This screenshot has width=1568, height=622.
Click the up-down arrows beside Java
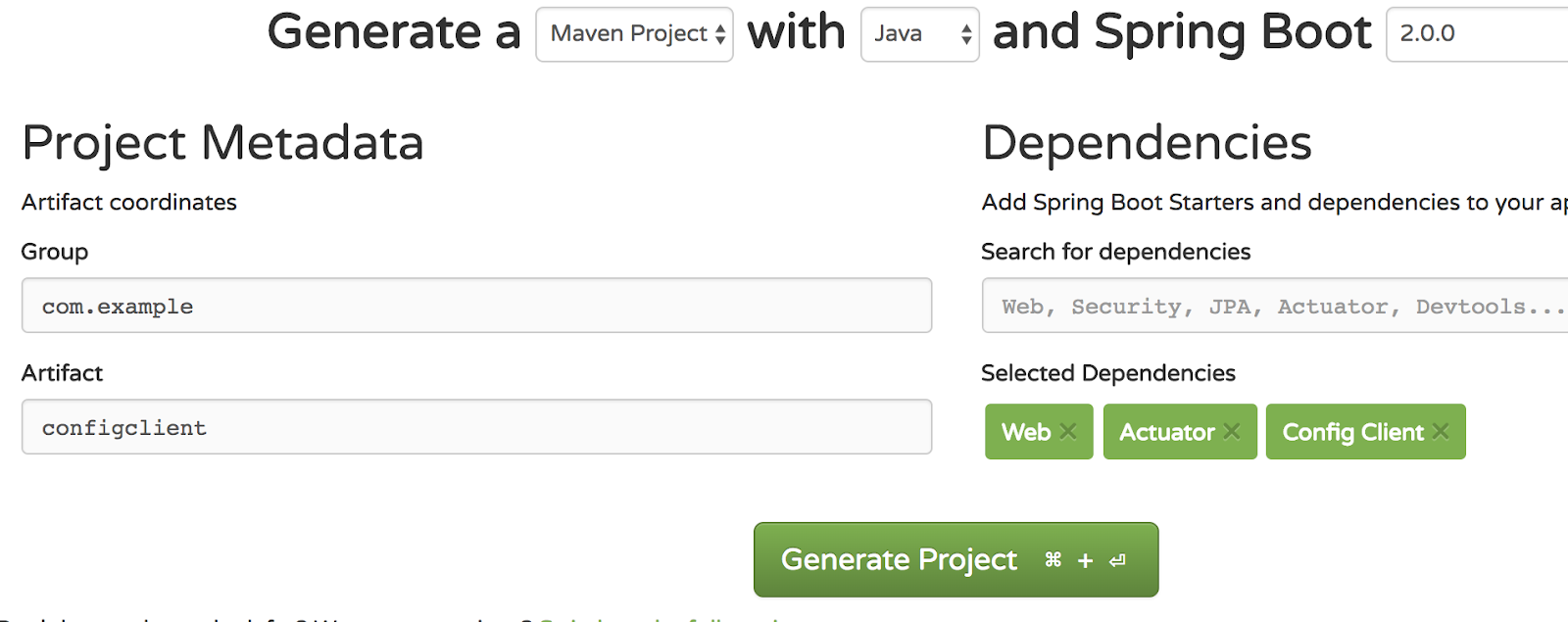click(x=966, y=34)
